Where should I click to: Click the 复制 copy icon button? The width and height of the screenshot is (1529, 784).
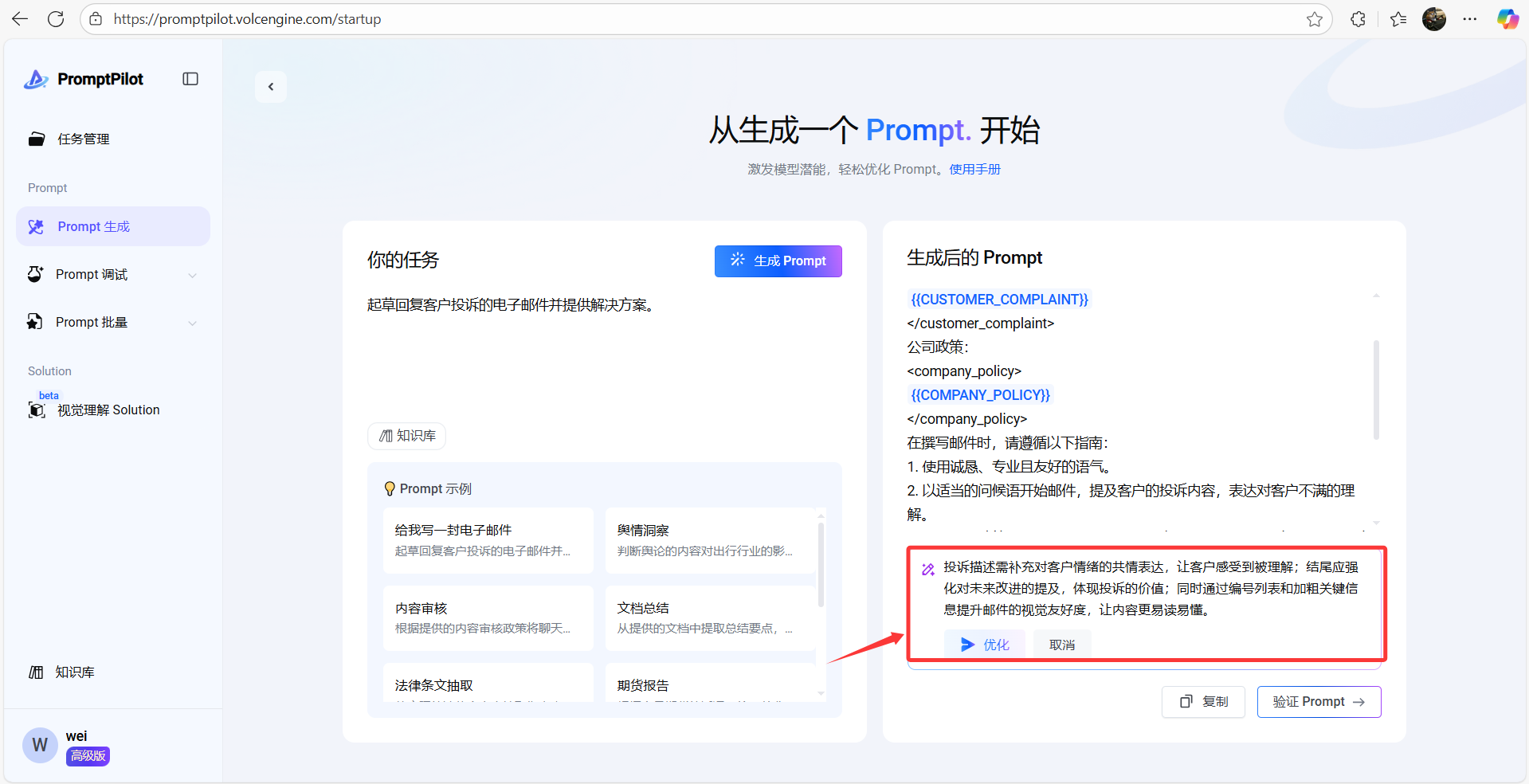(x=1203, y=702)
